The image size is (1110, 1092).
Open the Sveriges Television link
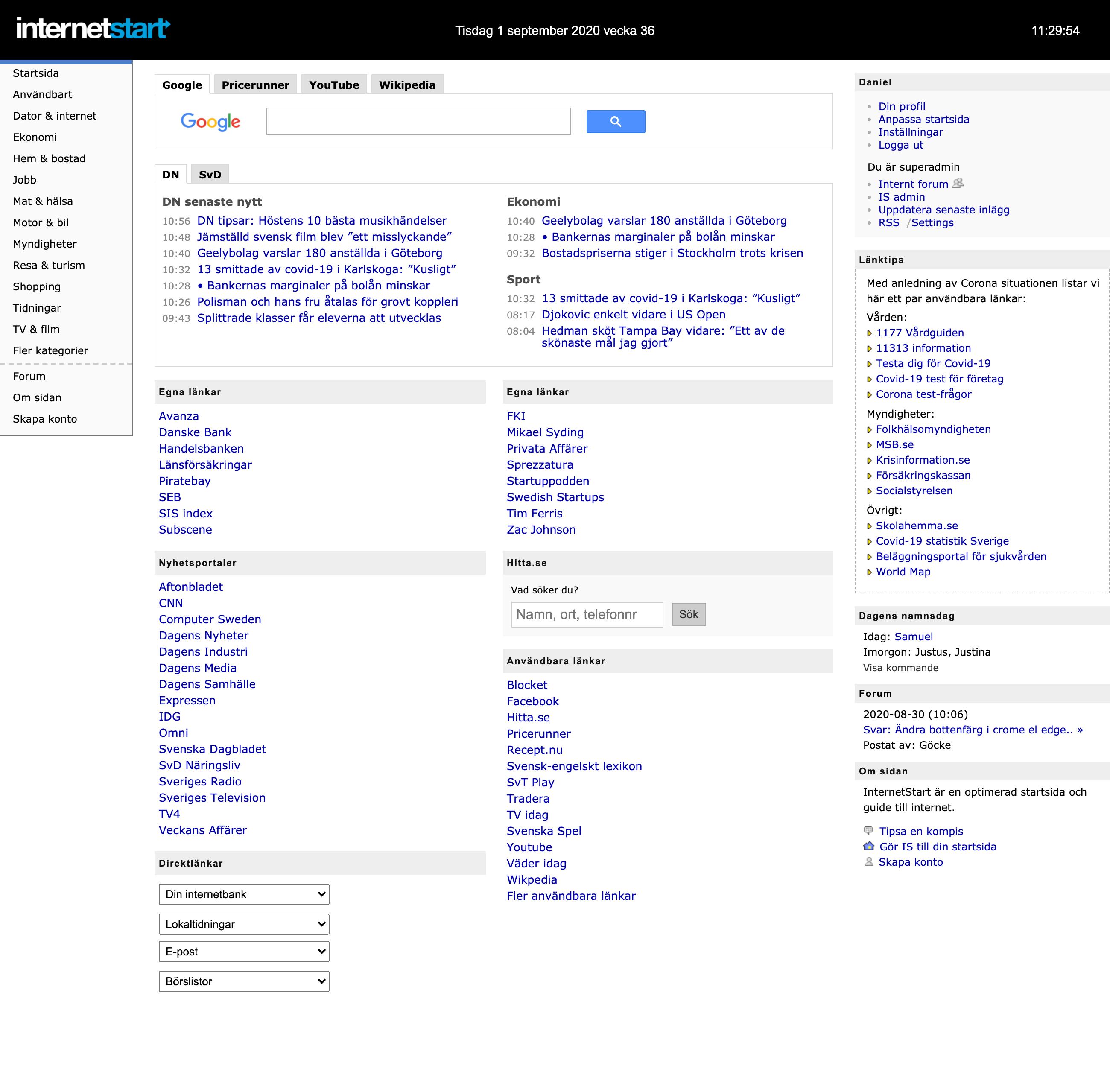click(x=212, y=798)
